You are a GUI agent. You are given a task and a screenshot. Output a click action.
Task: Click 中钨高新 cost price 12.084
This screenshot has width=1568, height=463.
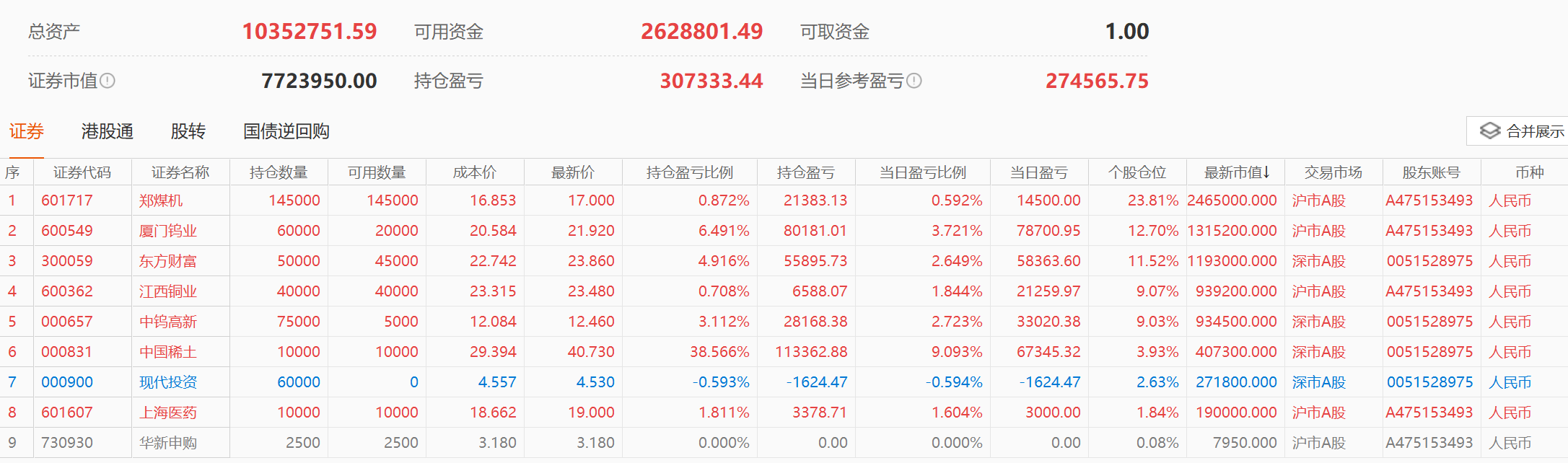coord(493,322)
